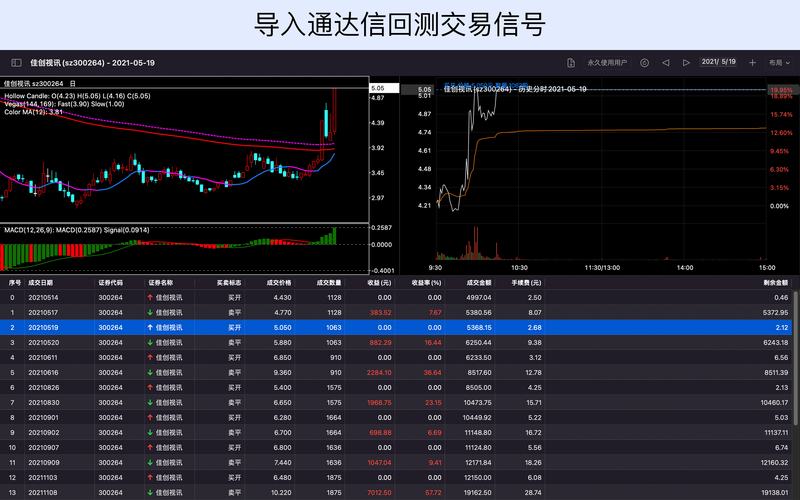The image size is (800, 500).
Task: Sort by 成交日期 column header
Action: point(46,283)
